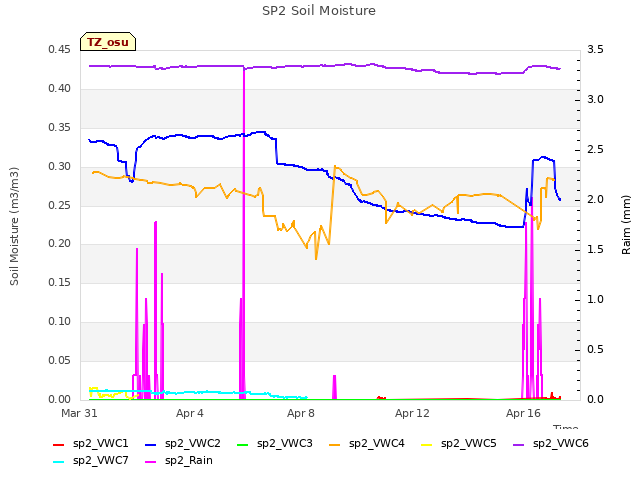This screenshot has width=640, height=480.
Task: Click the tallest magenta rain spike near Apr 6
Action: (x=244, y=233)
